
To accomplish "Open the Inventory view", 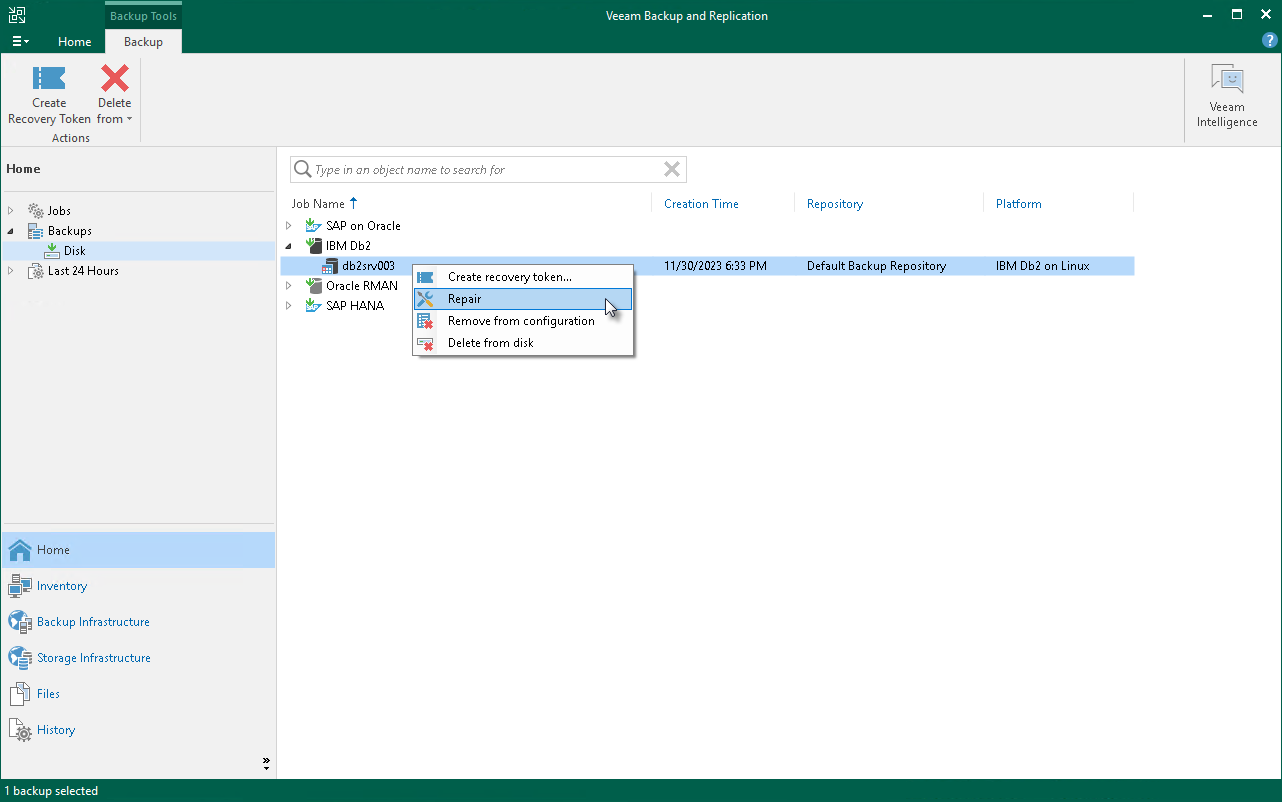I will coord(62,586).
